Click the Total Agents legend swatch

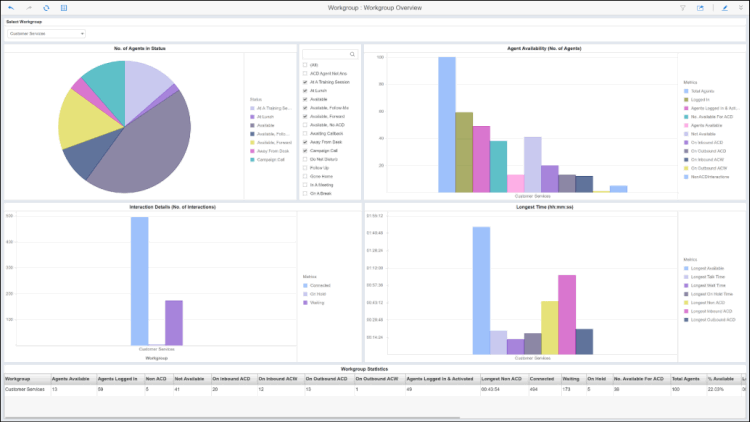tap(685, 92)
